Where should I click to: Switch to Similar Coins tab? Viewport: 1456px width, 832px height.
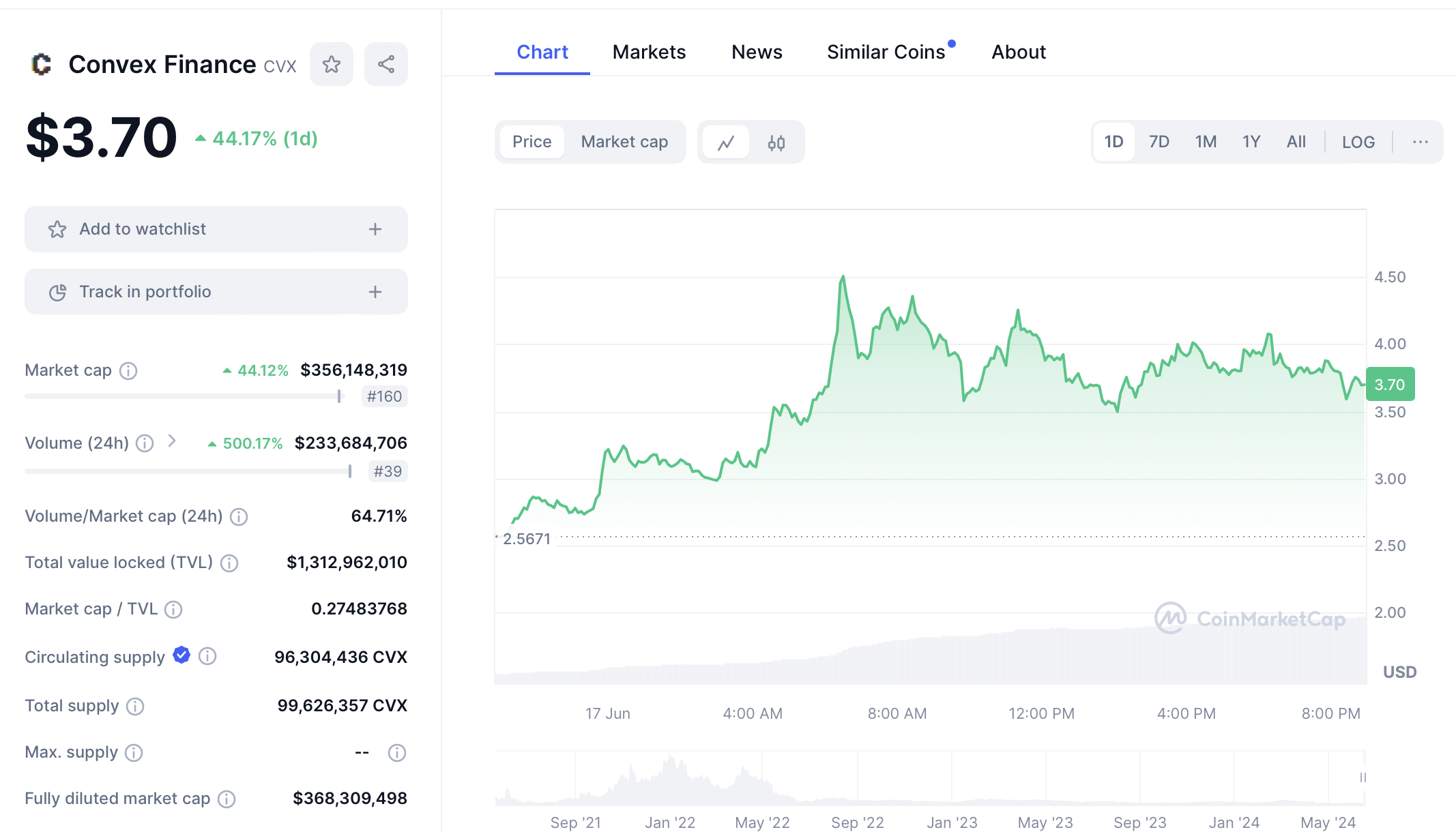click(886, 52)
